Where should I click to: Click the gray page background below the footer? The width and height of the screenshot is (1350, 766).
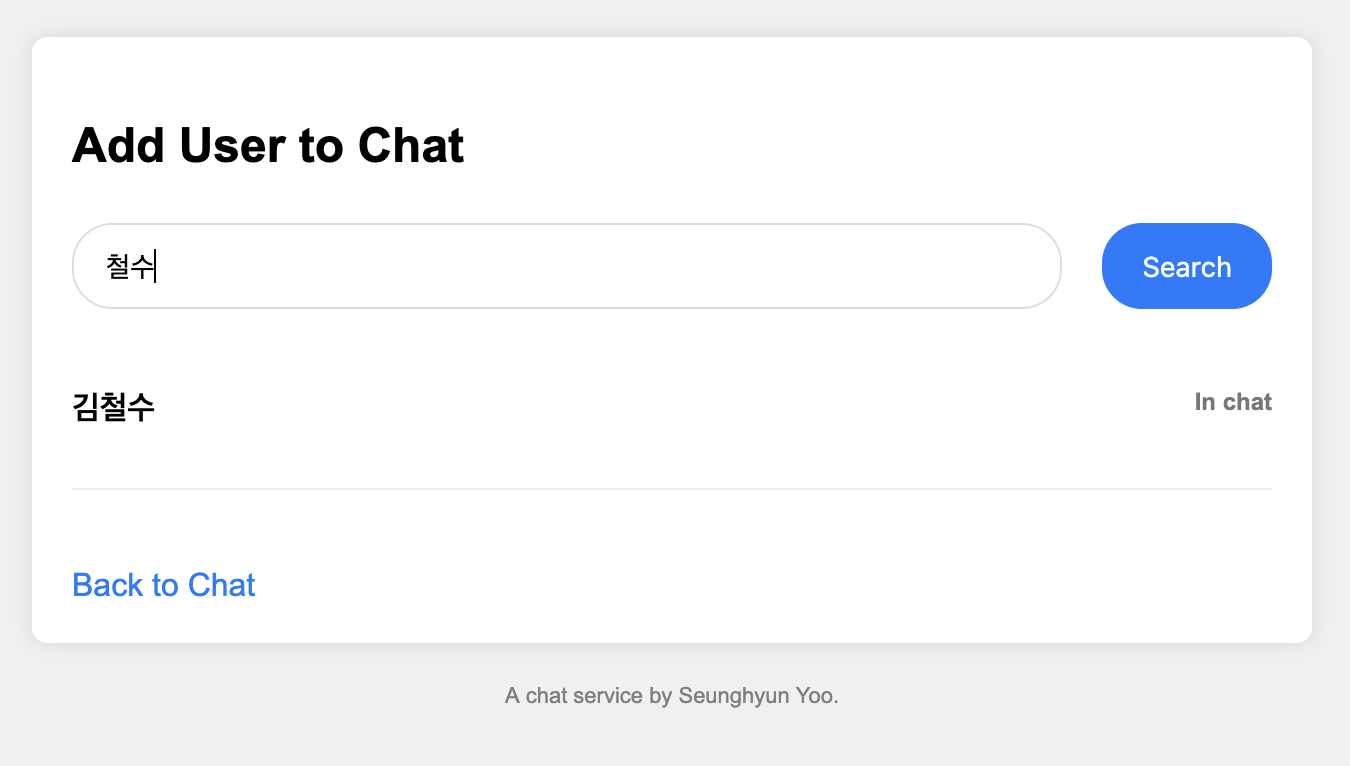point(671,742)
